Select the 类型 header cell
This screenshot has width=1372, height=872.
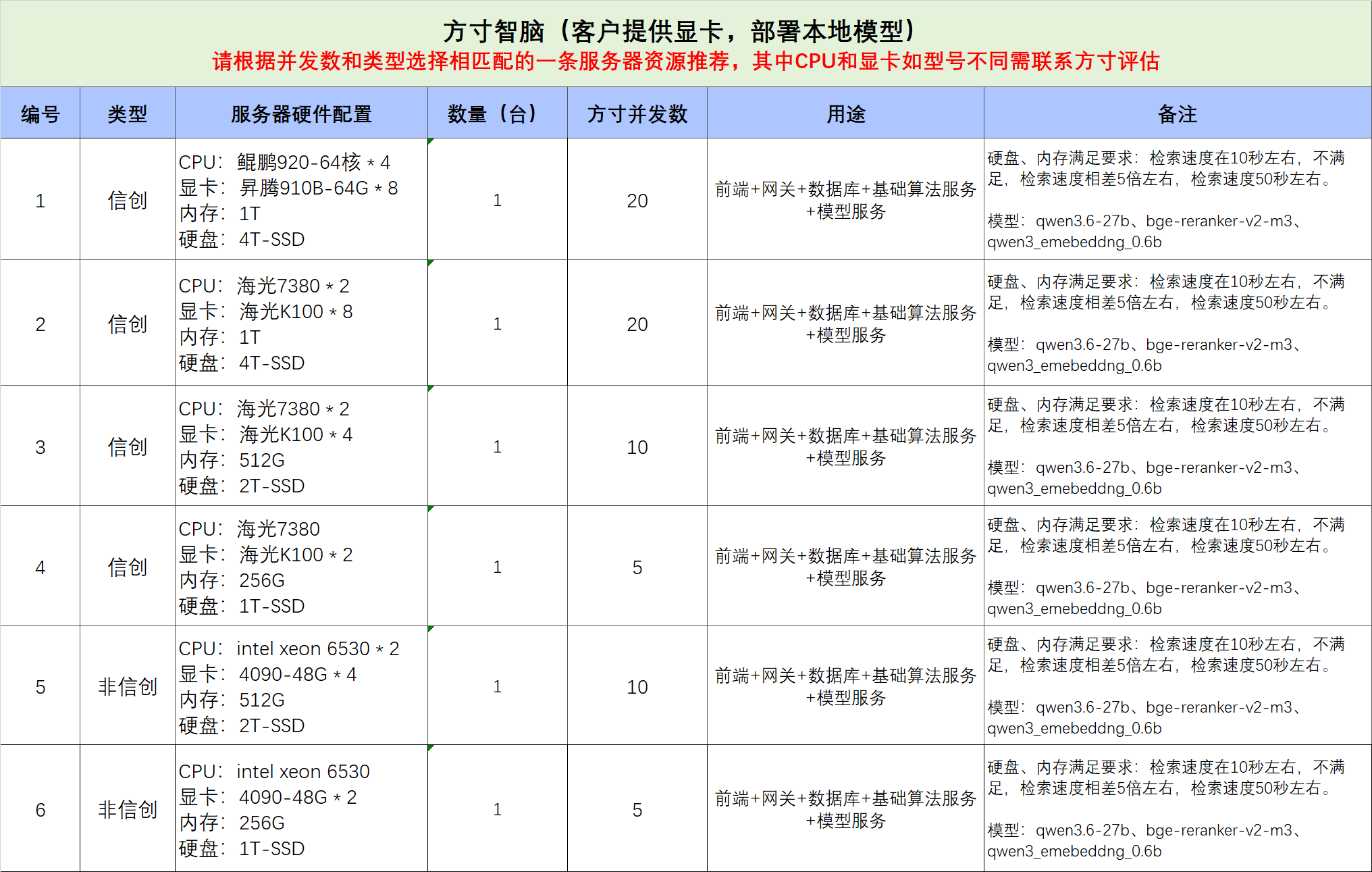[128, 113]
